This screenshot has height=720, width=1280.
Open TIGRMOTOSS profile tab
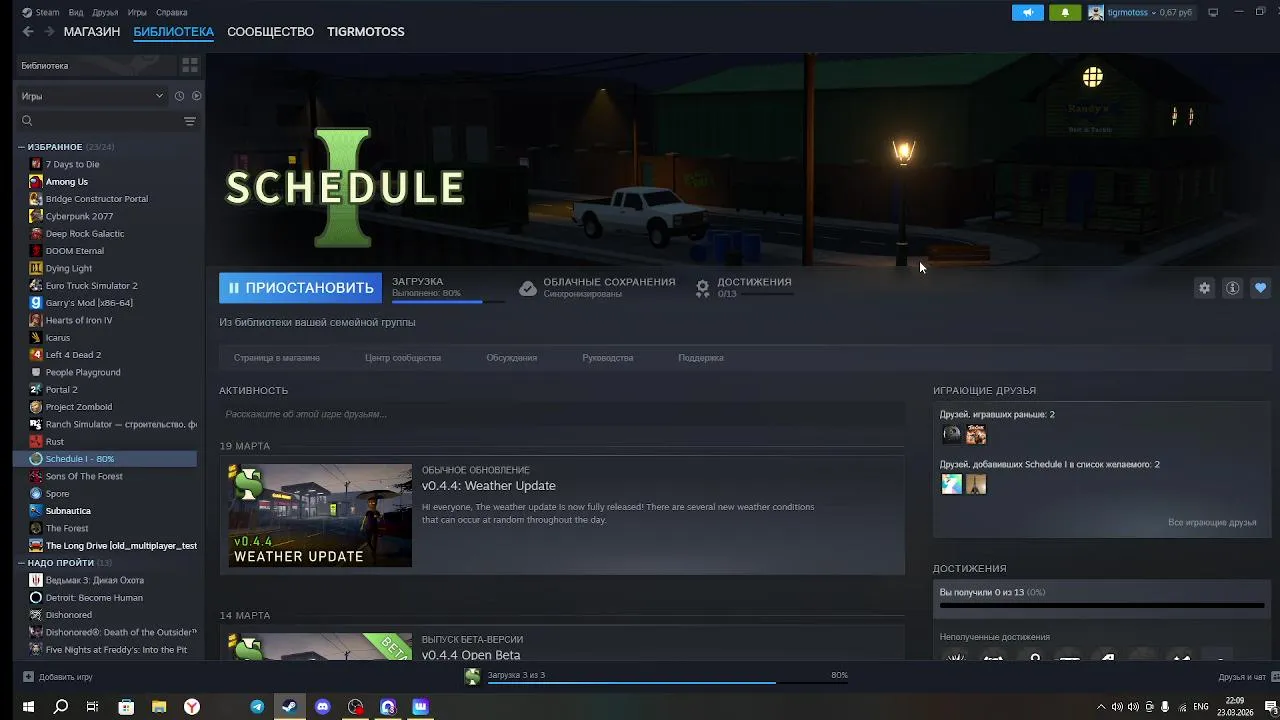[x=366, y=32]
